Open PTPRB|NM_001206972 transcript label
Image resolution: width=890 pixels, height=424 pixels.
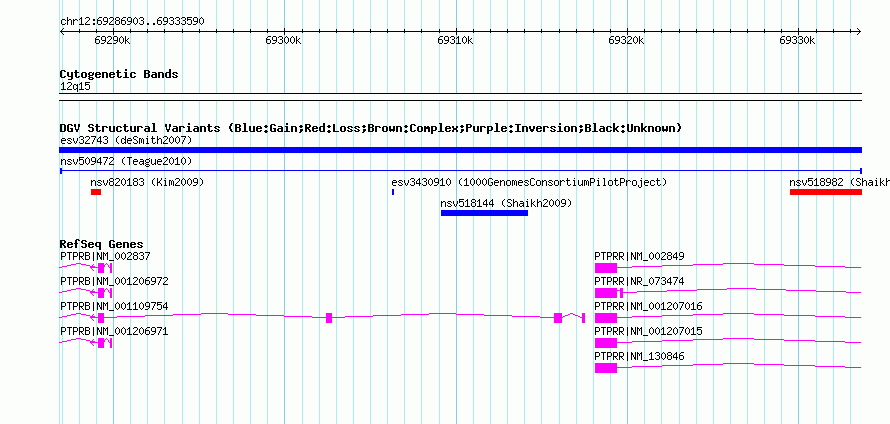[114, 282]
